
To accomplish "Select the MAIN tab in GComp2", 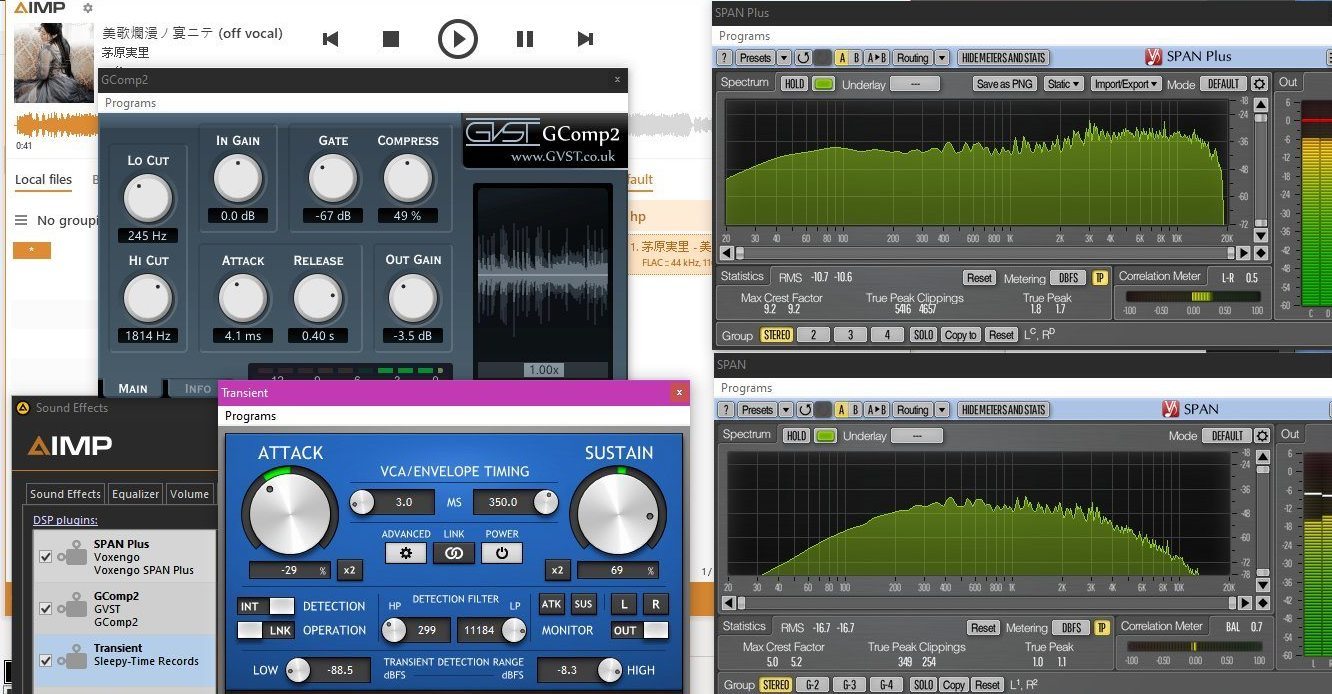I will click(133, 389).
